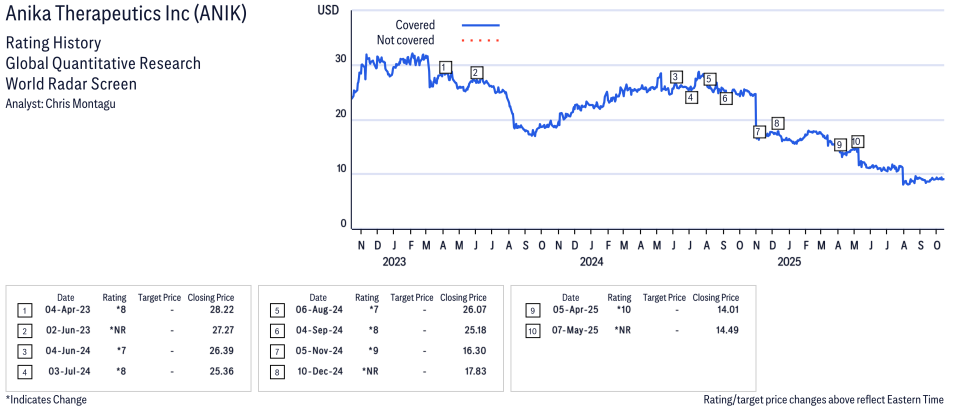Select chart marker 8 on the chart
Screen dimensions: 955x407
[x=777, y=123]
